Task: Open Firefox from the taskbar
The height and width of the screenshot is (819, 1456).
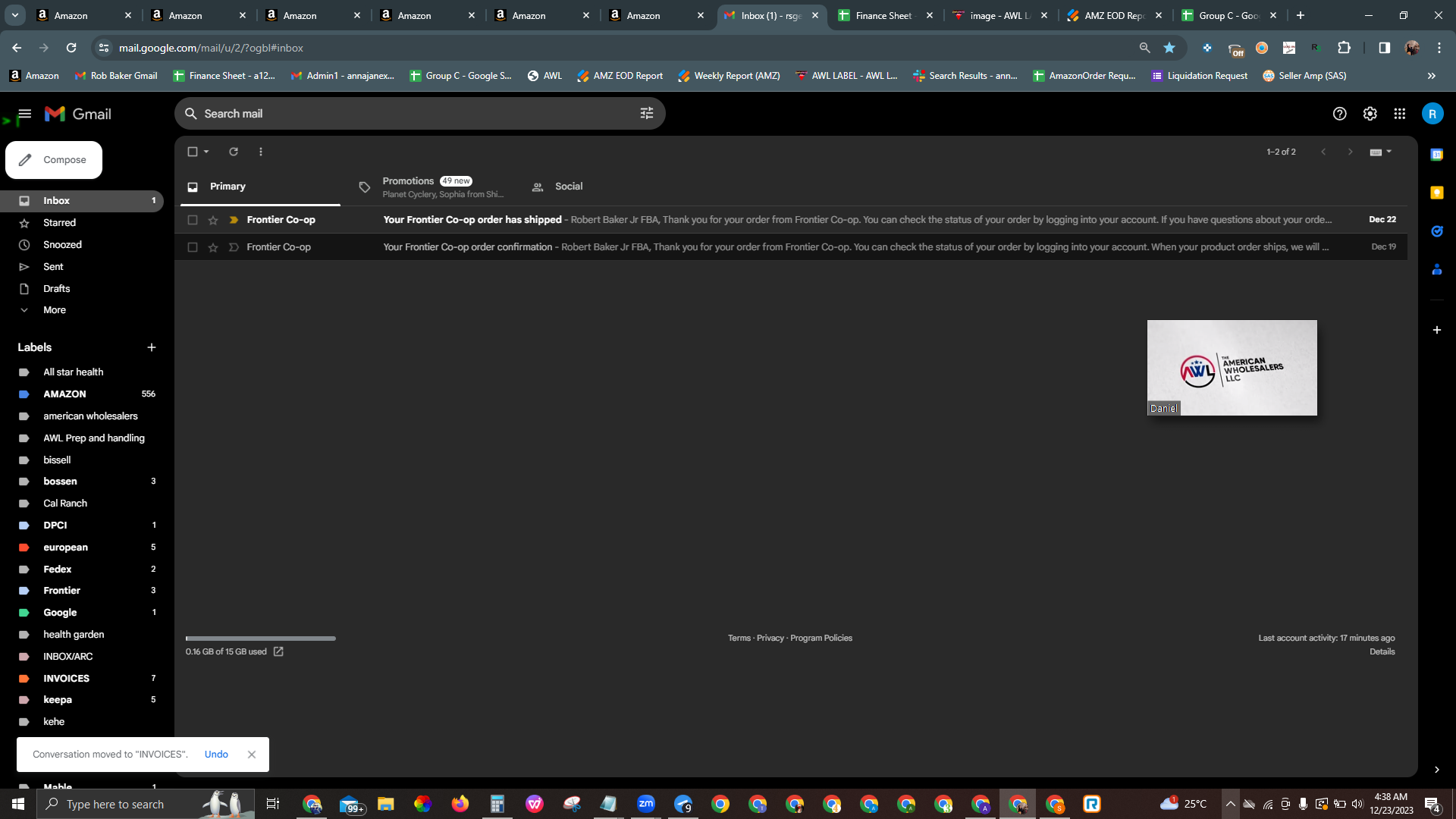Action: (460, 804)
